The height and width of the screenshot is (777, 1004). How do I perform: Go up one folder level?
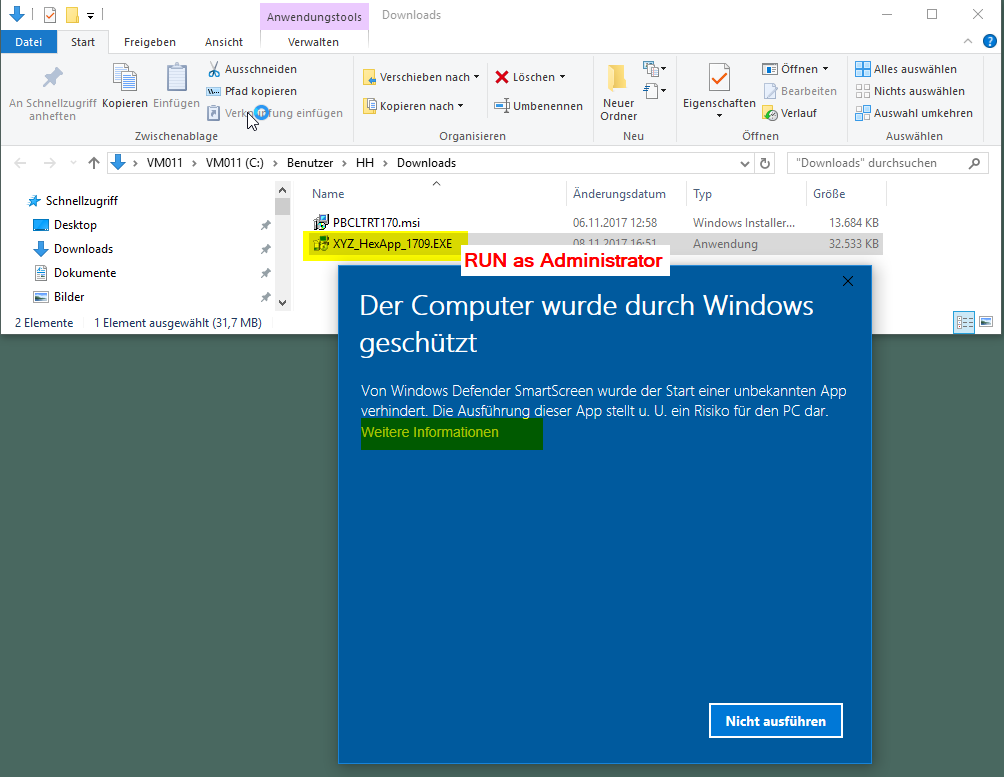pos(94,163)
